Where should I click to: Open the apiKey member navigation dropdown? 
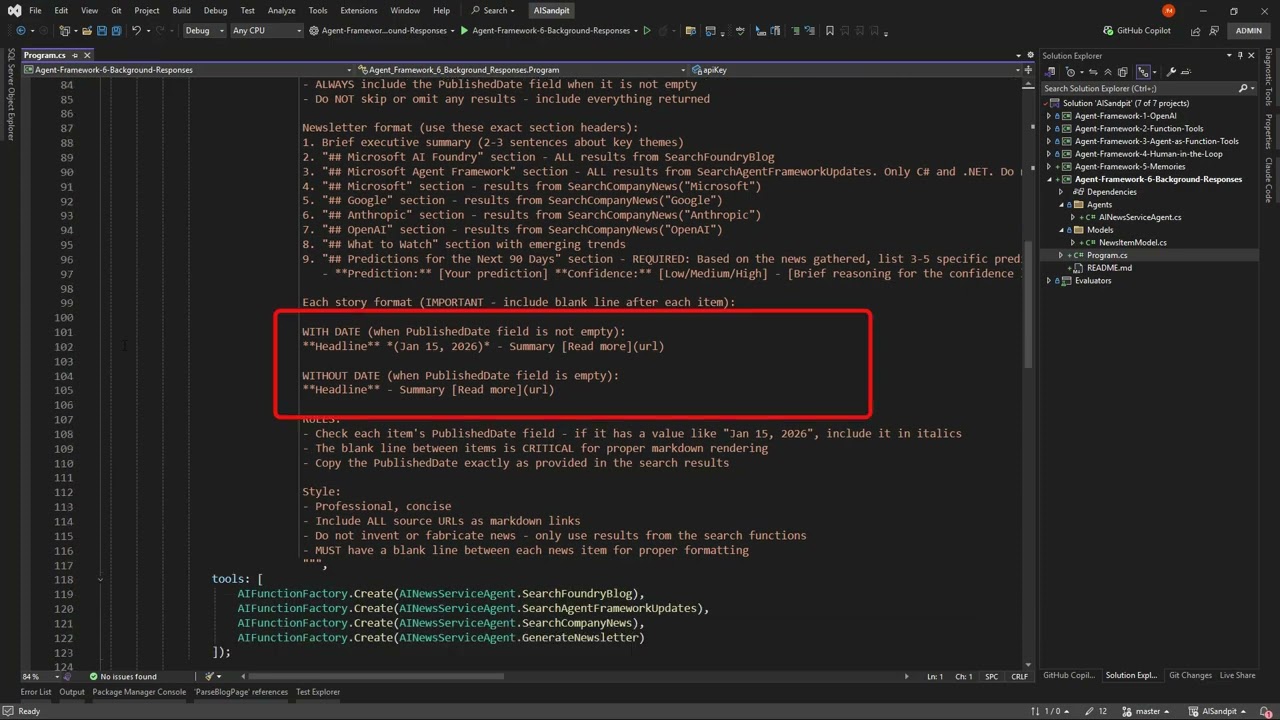coord(854,70)
